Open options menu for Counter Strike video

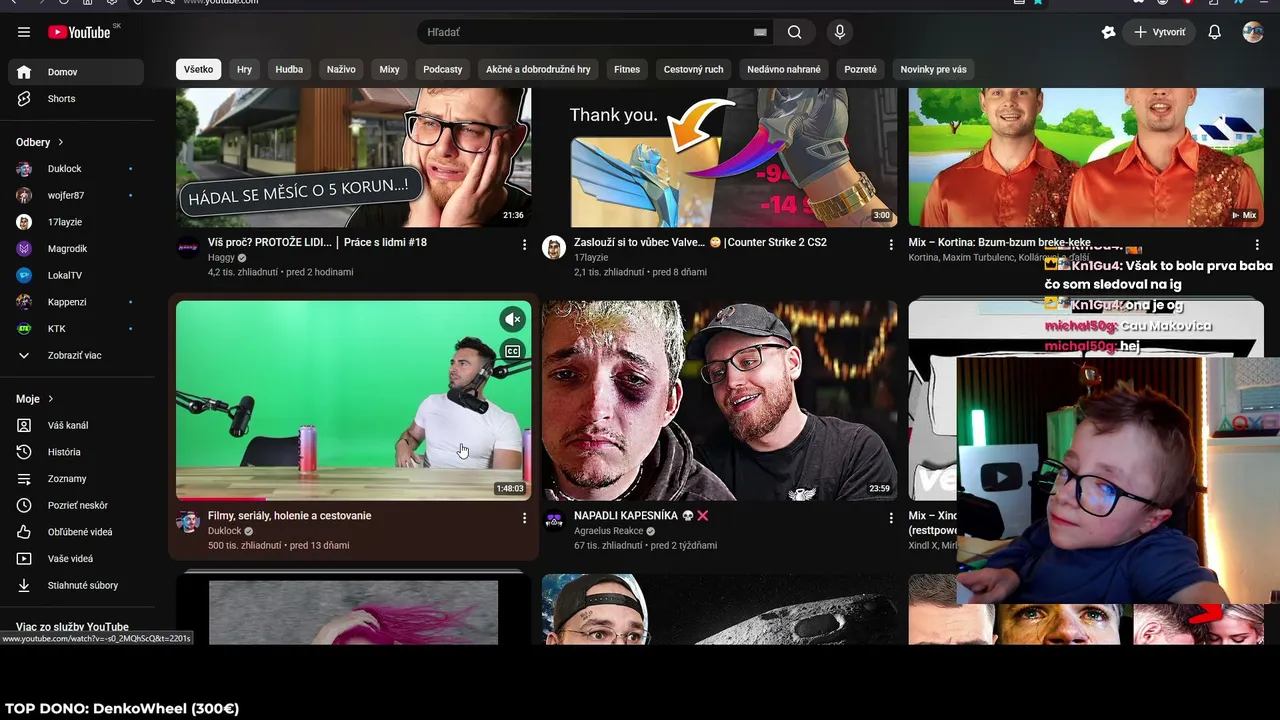(891, 244)
